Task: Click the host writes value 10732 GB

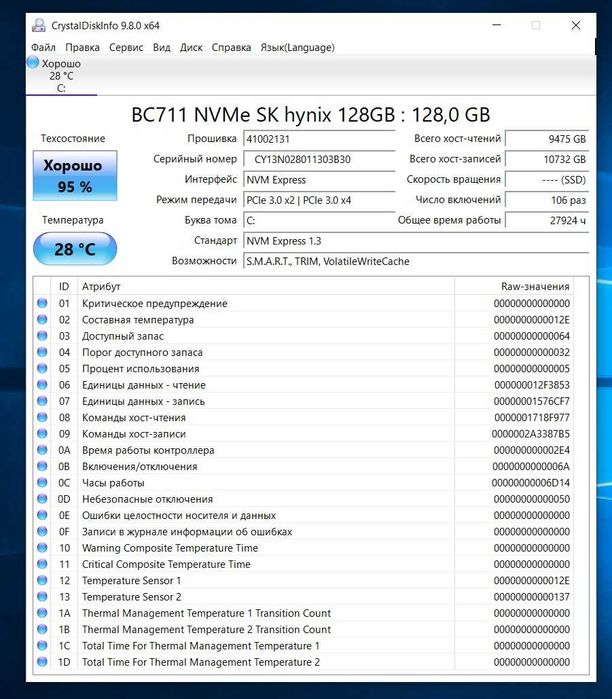Action: coord(546,159)
